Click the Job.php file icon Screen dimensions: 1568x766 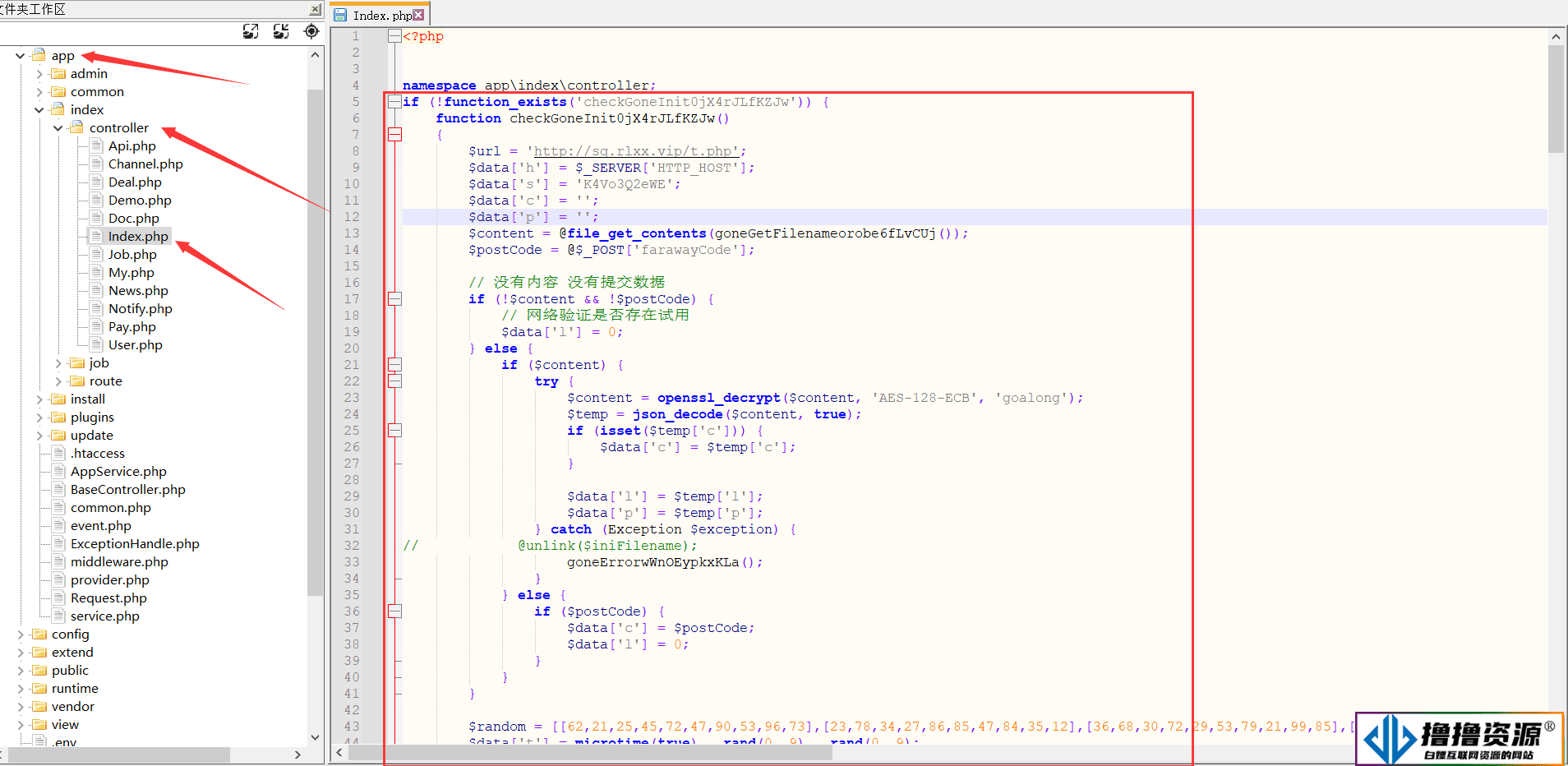click(96, 254)
